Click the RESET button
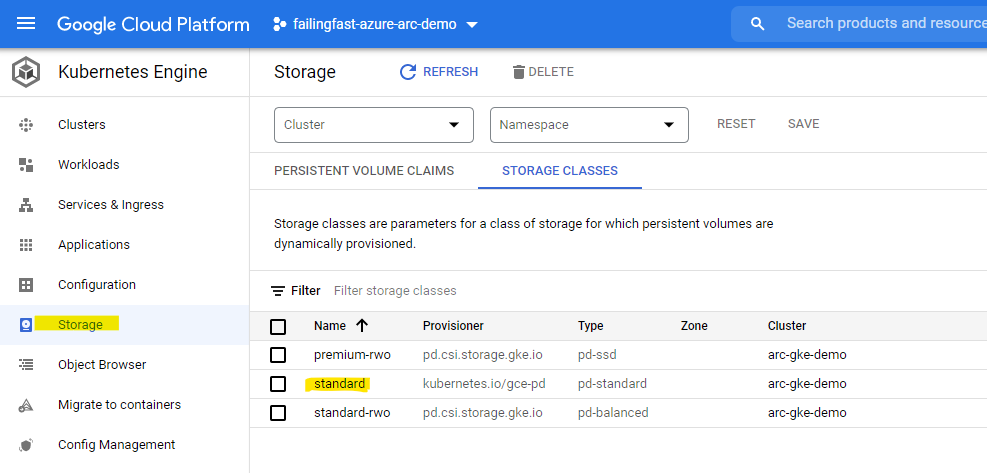 click(736, 124)
